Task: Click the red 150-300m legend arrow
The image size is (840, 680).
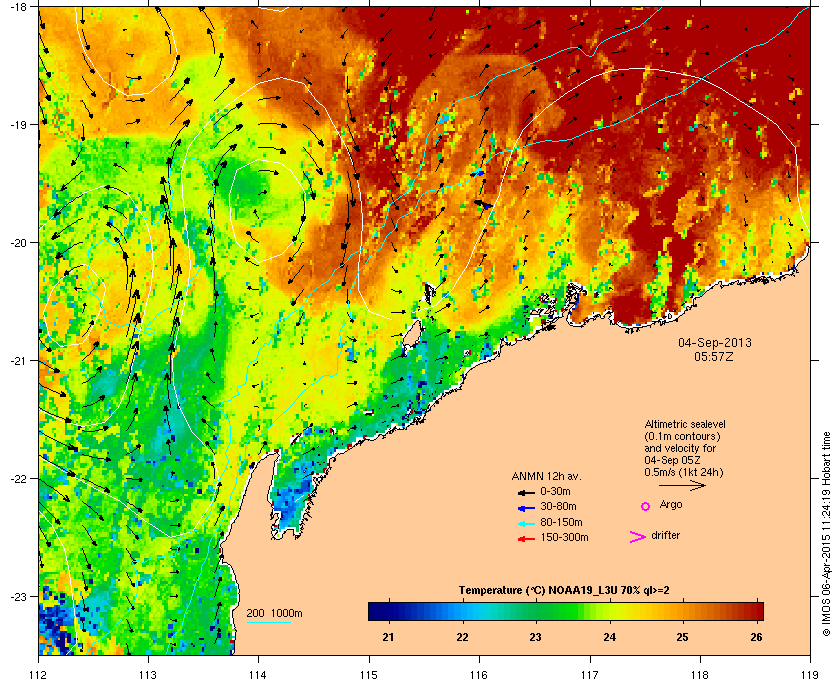Action: pyautogui.click(x=526, y=539)
